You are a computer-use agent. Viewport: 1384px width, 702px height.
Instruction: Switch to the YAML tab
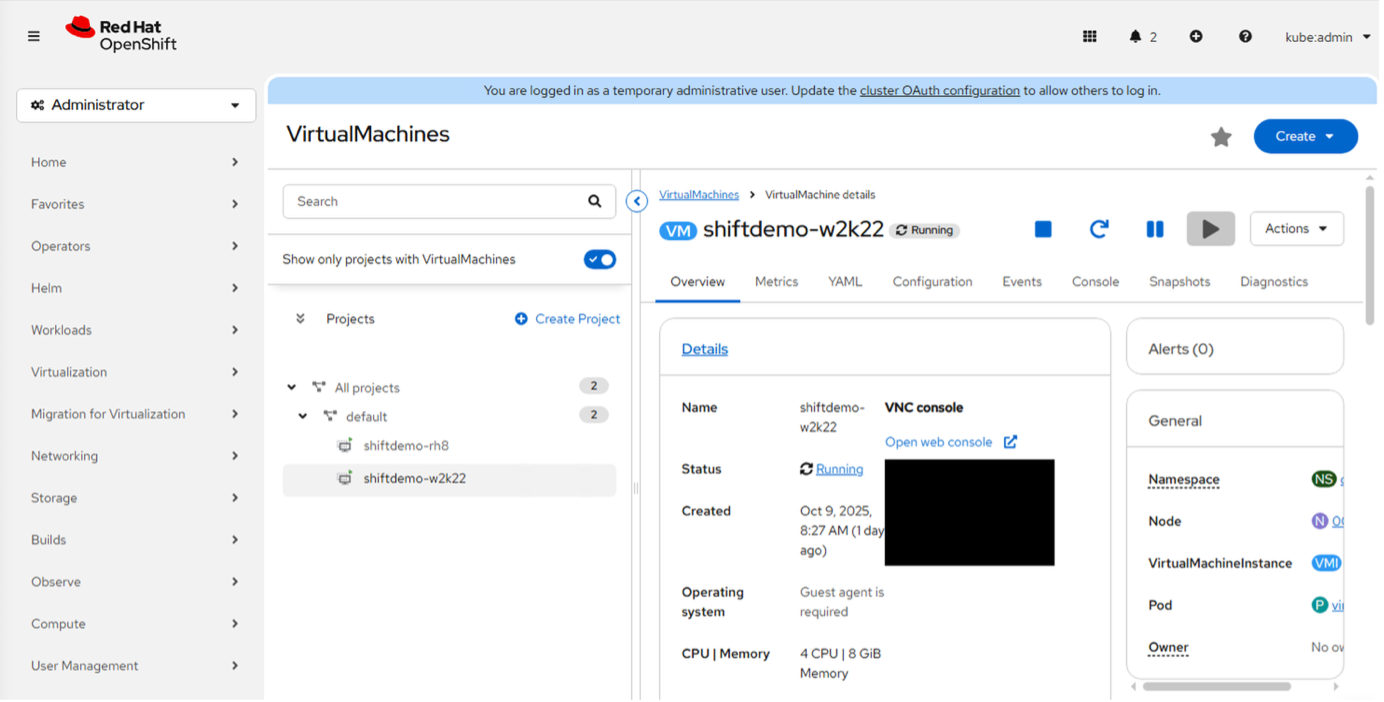pyautogui.click(x=845, y=282)
